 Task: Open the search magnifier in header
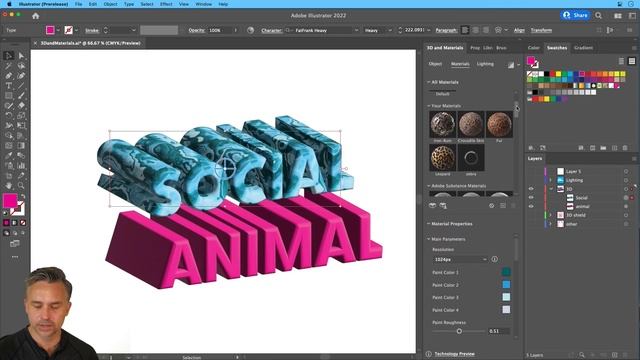tap(598, 16)
